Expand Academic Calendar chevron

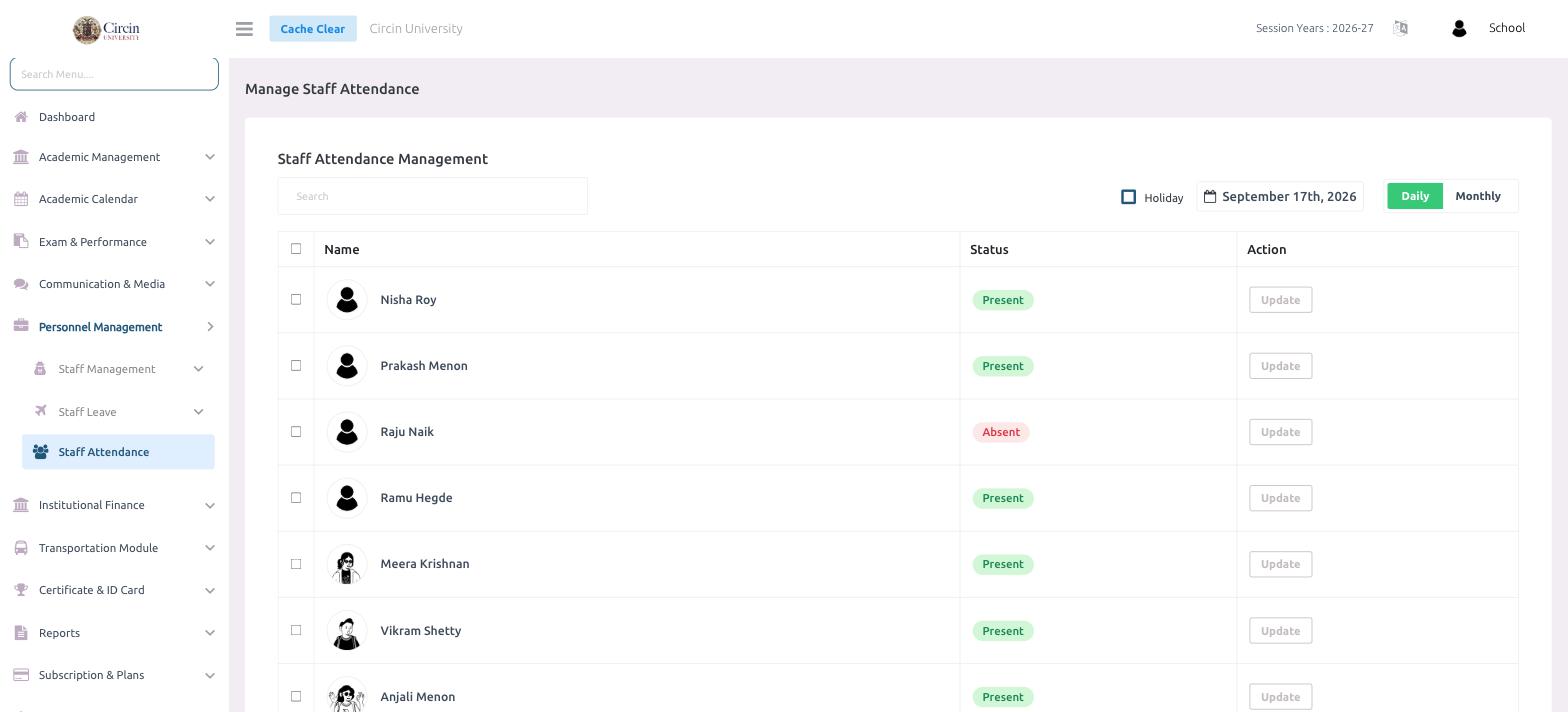point(210,199)
